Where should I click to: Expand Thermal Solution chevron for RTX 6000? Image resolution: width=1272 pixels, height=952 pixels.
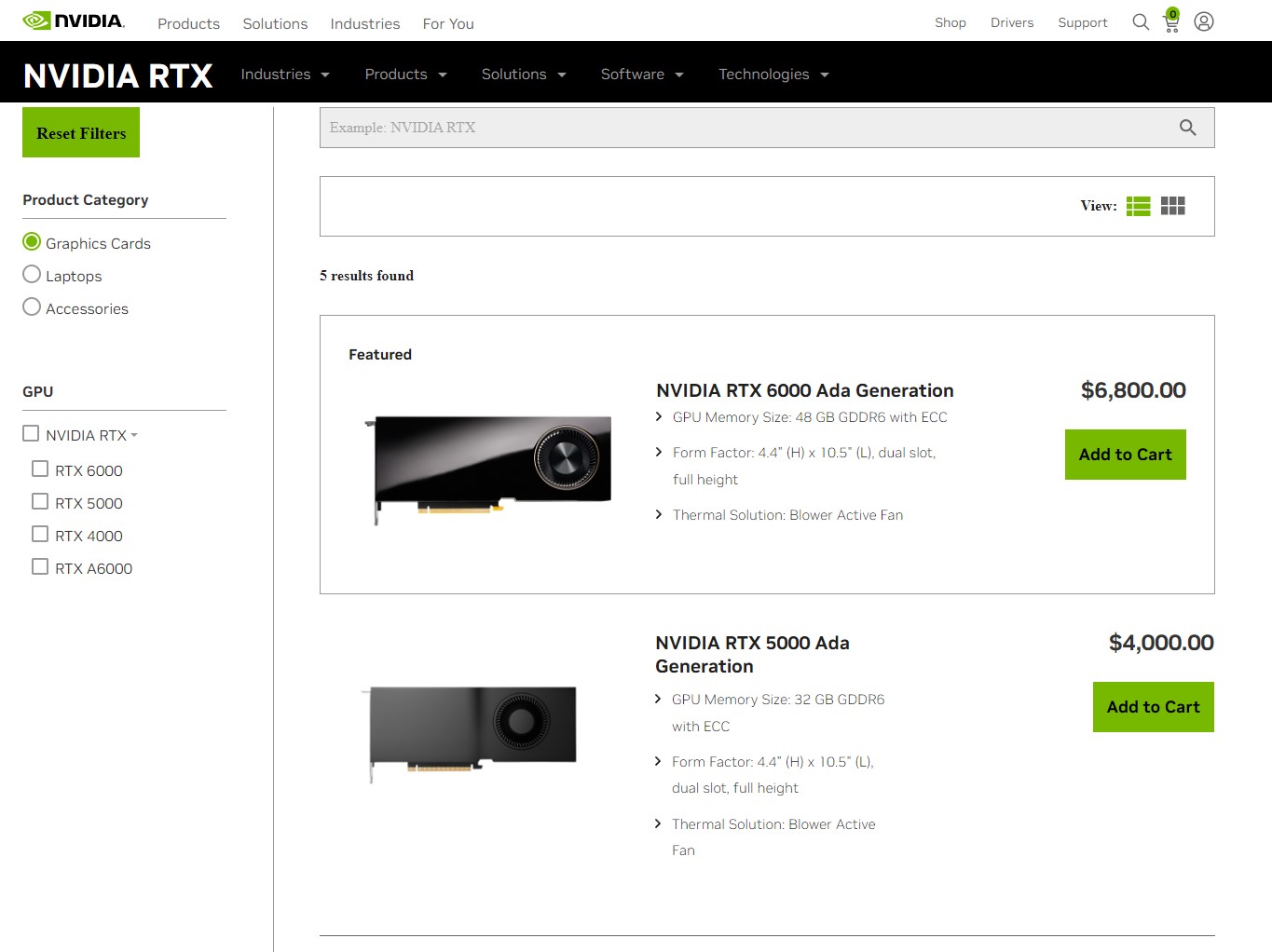click(659, 514)
